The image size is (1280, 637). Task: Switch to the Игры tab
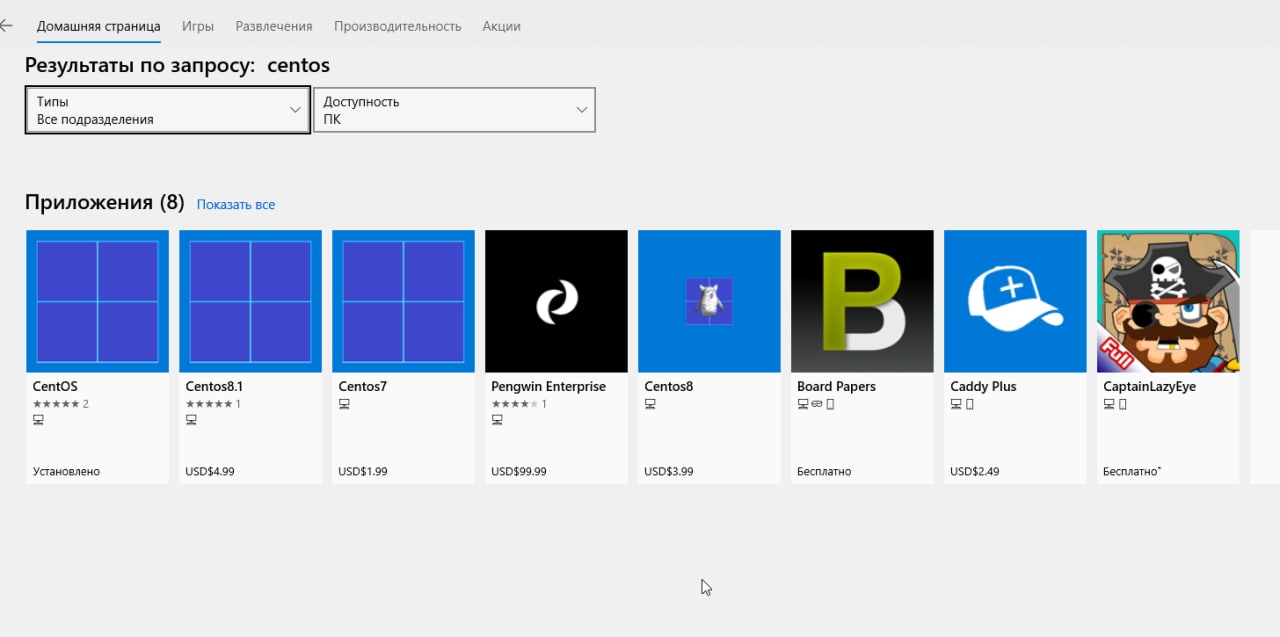[x=198, y=26]
